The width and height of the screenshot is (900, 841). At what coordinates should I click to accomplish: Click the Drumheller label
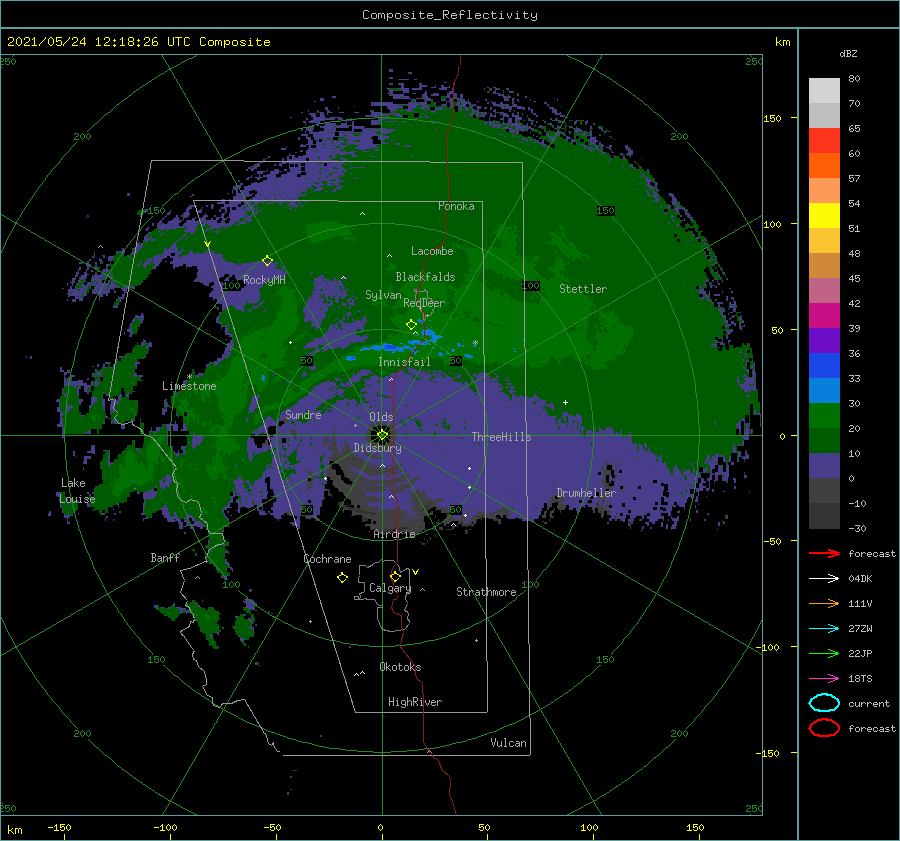[586, 493]
